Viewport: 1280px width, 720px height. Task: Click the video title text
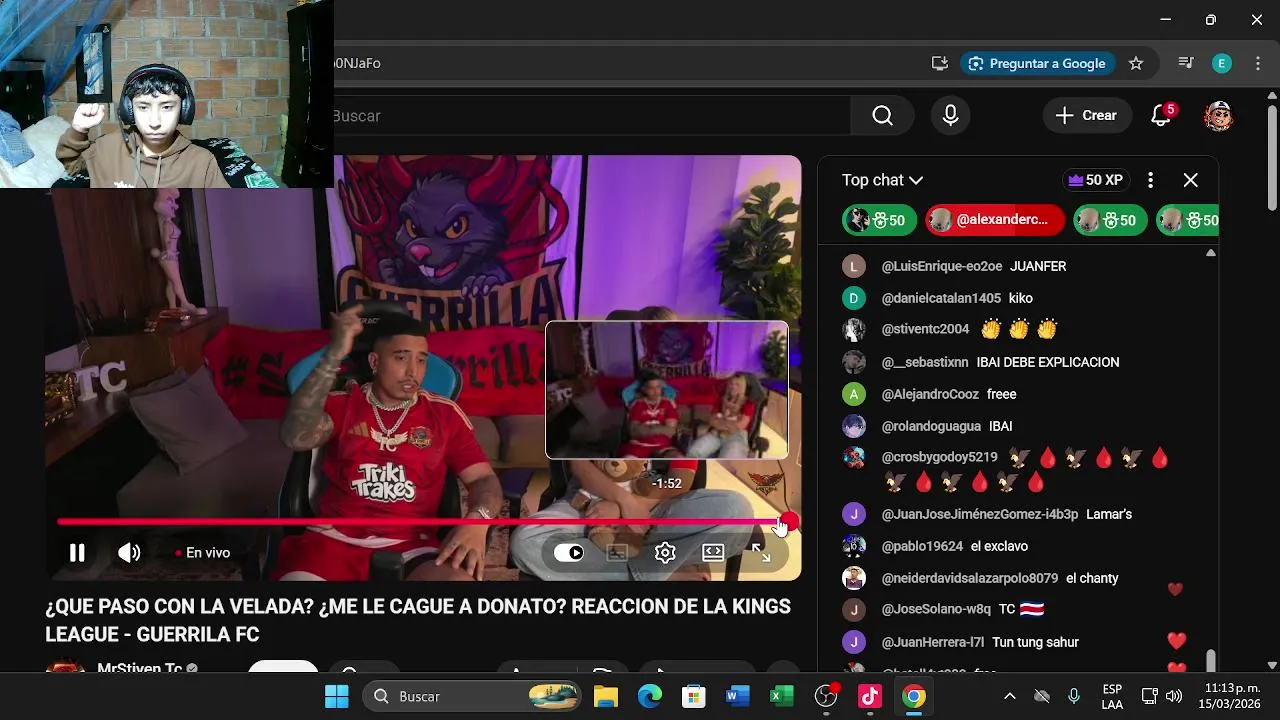tap(418, 621)
